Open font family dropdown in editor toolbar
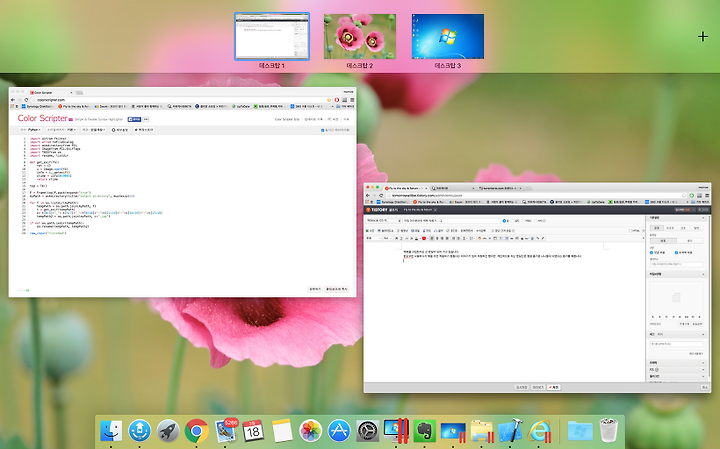 (373, 238)
